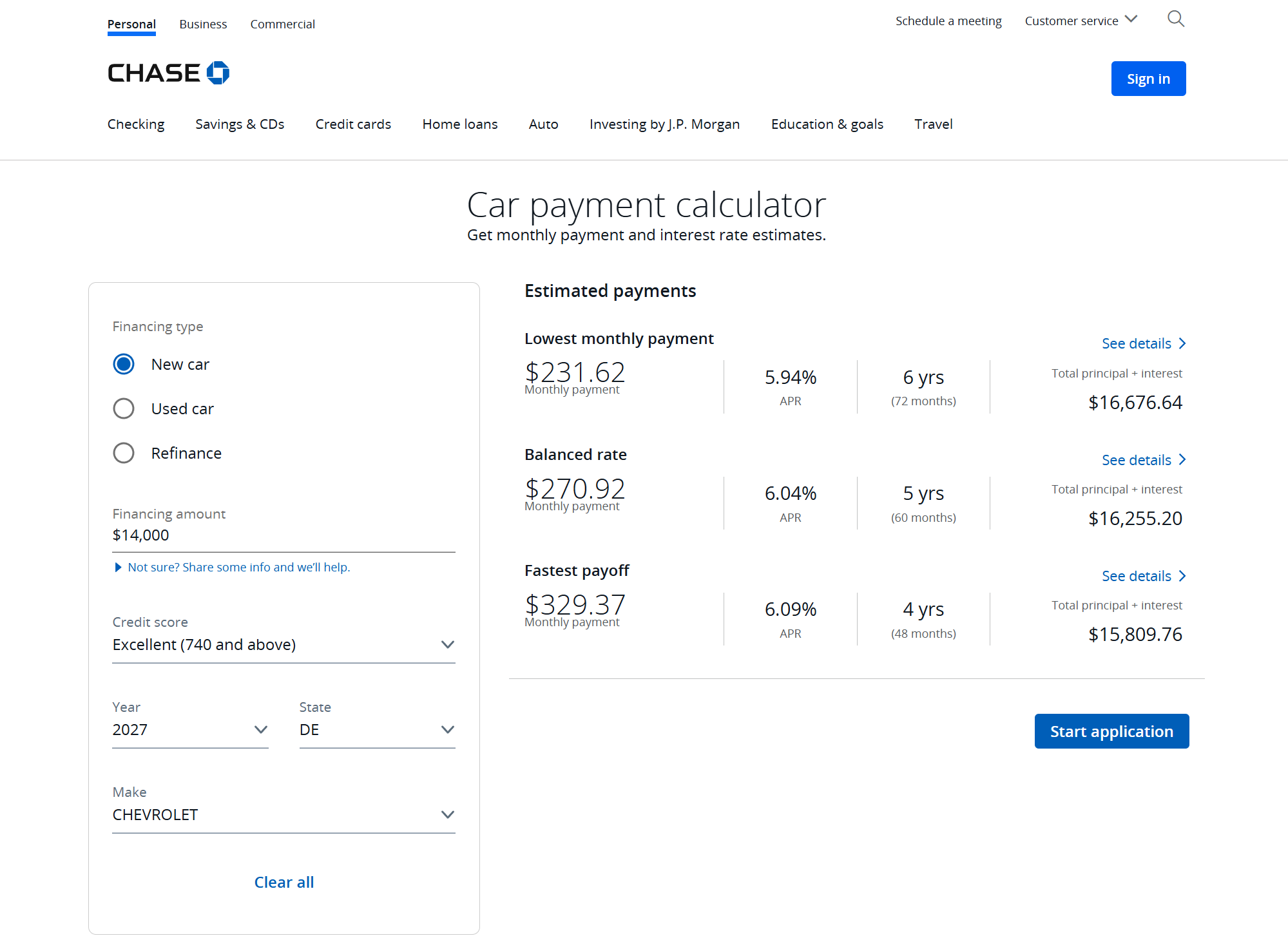This screenshot has height=947, width=1288.
Task: Choose the Refinance radio button
Action: [124, 453]
